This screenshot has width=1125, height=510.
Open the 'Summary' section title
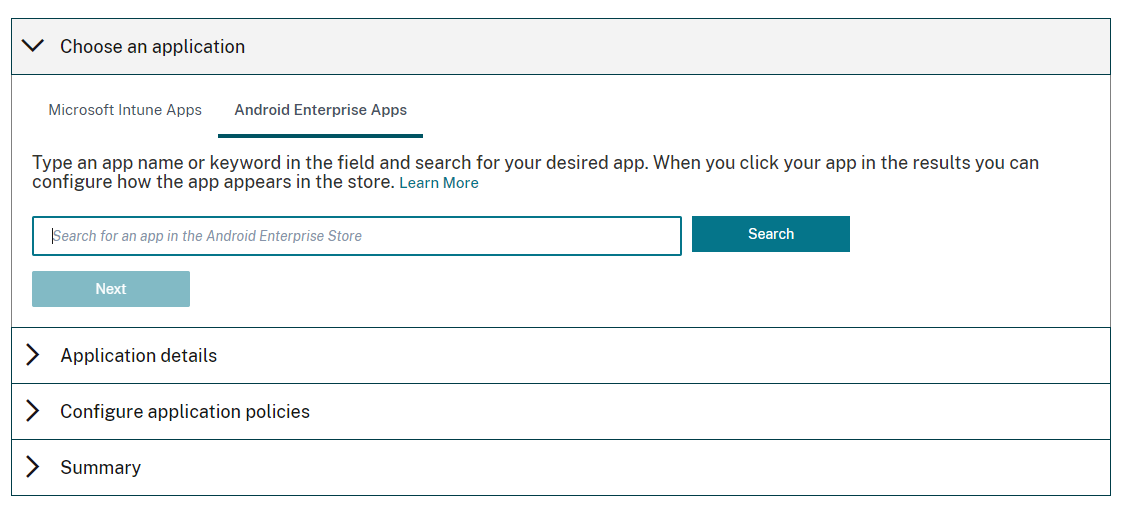pyautogui.click(x=100, y=468)
